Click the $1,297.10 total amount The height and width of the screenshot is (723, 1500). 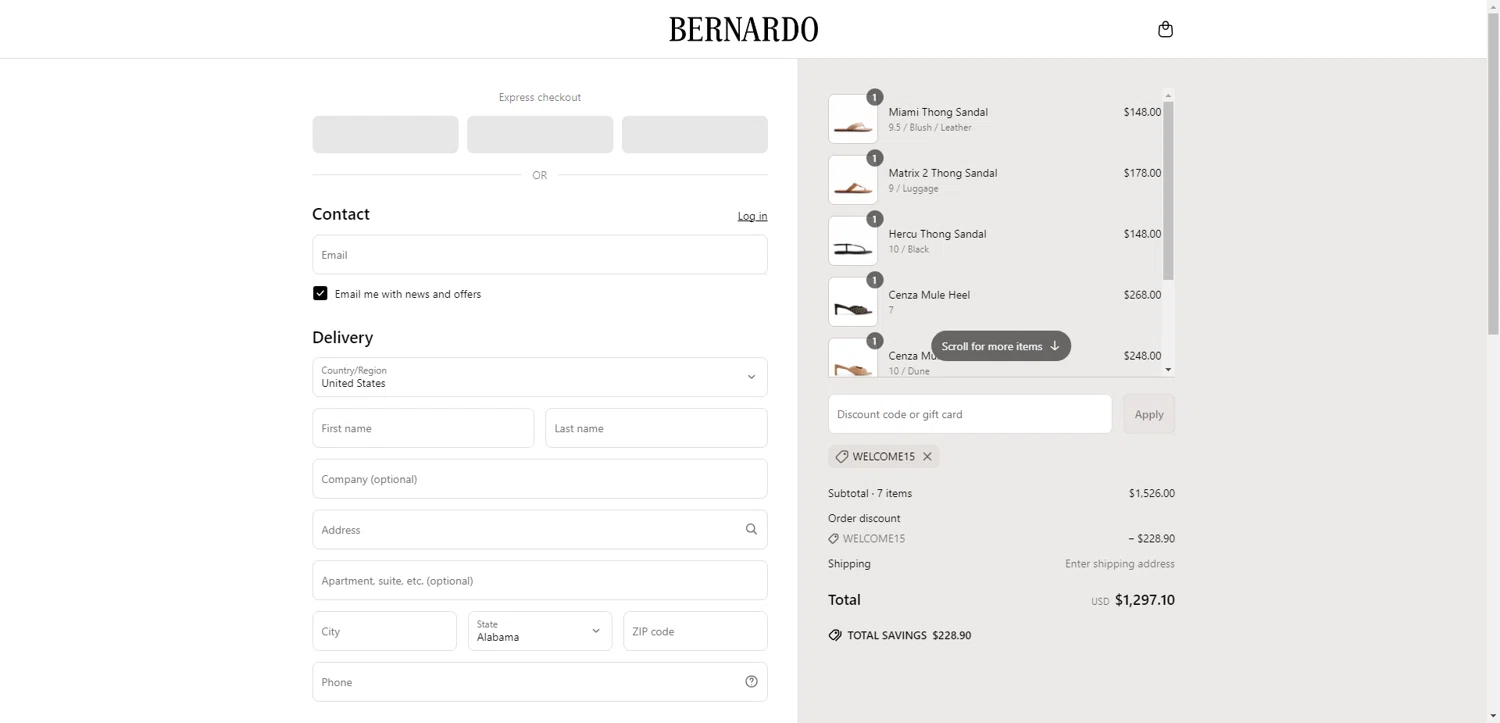[1145, 600]
